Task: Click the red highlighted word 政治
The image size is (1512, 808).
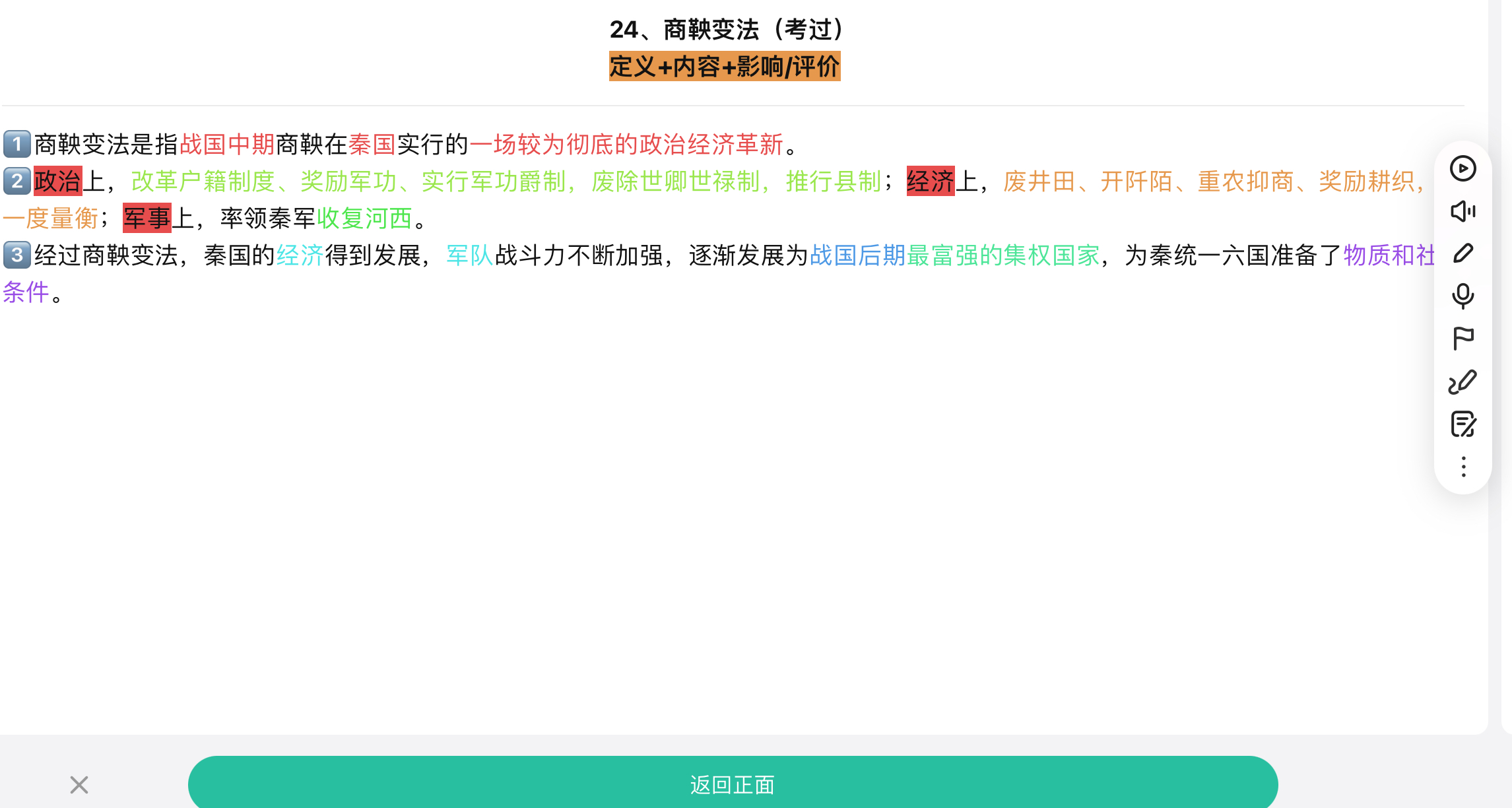Action: (x=58, y=181)
